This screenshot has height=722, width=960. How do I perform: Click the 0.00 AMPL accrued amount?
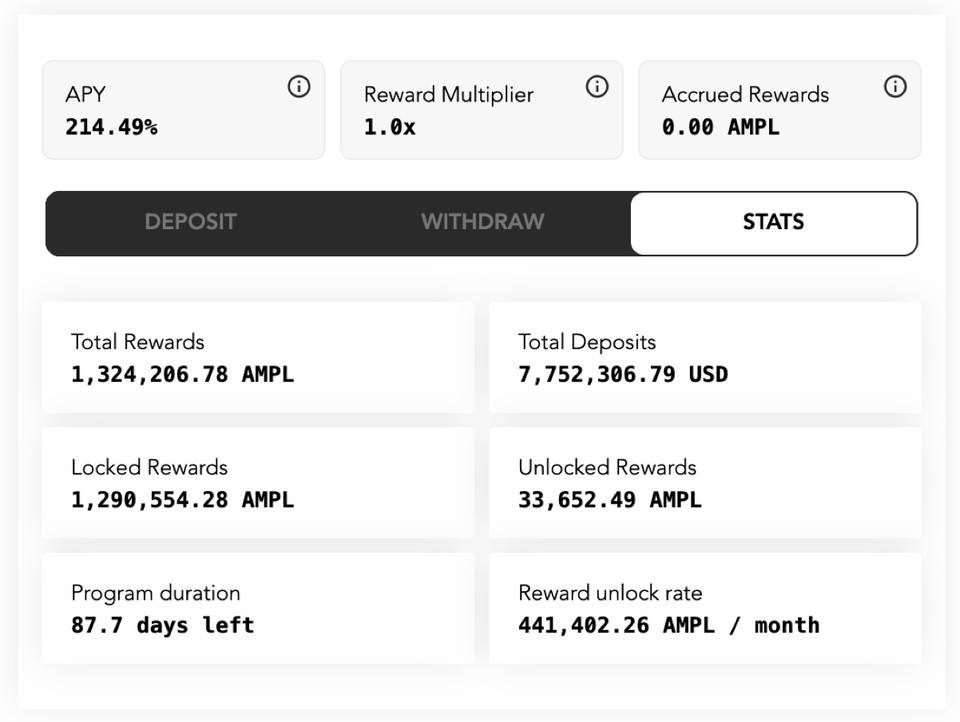pyautogui.click(x=720, y=127)
